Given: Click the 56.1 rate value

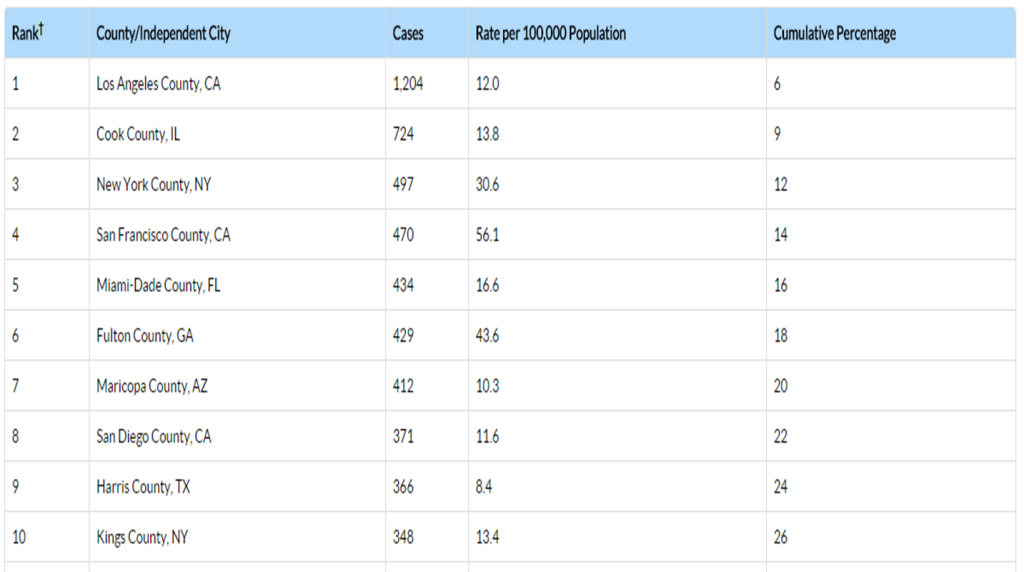Looking at the screenshot, I should point(487,235).
